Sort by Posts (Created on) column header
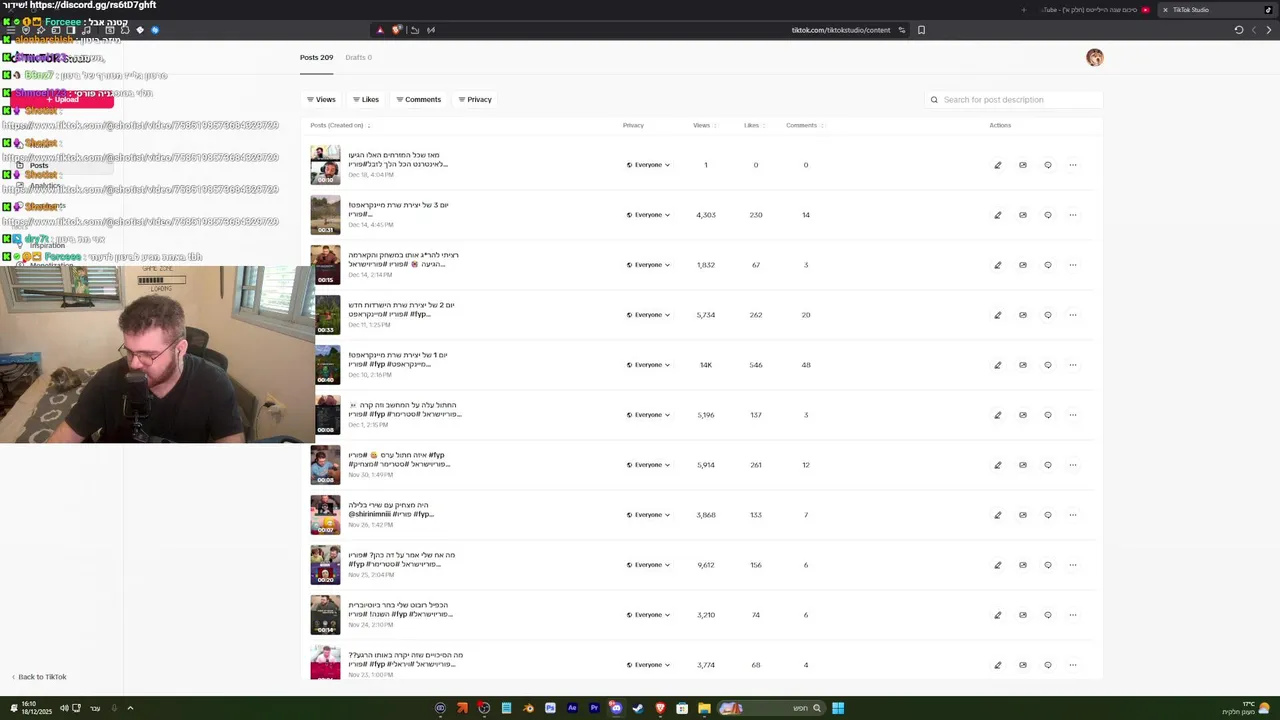The height and width of the screenshot is (720, 1280). click(340, 126)
